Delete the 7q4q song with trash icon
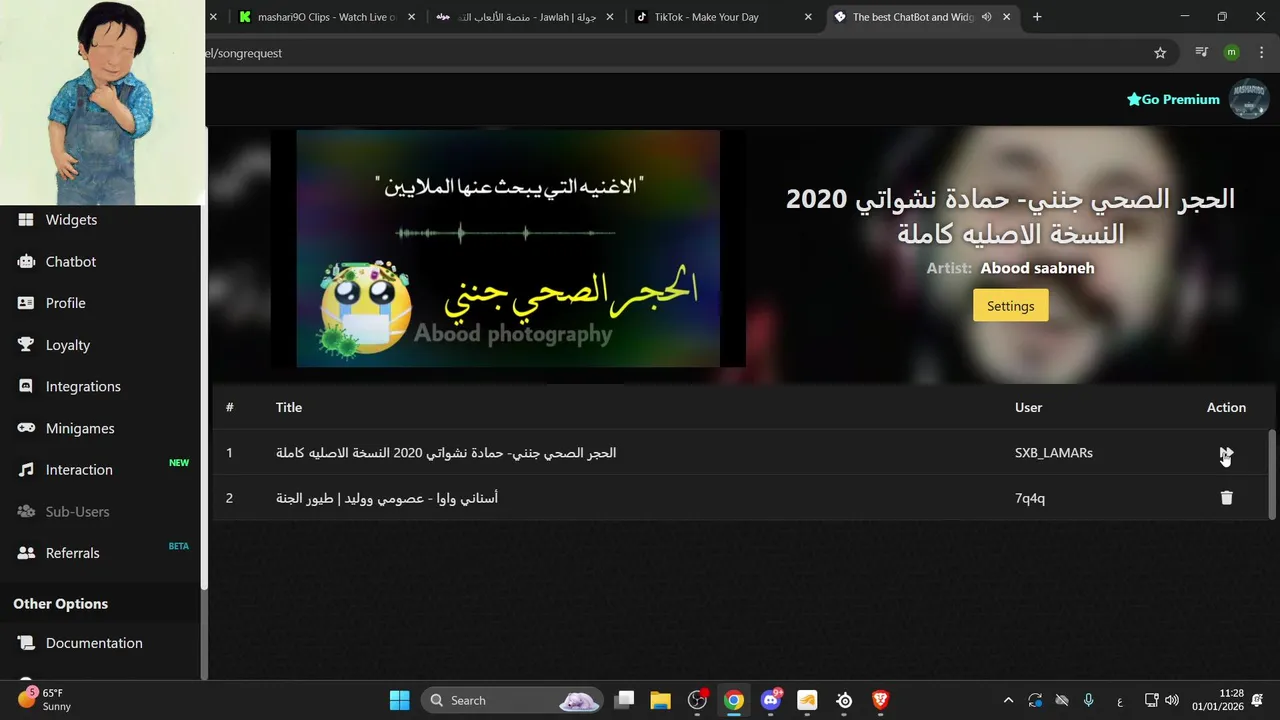The image size is (1280, 720). pos(1226,498)
